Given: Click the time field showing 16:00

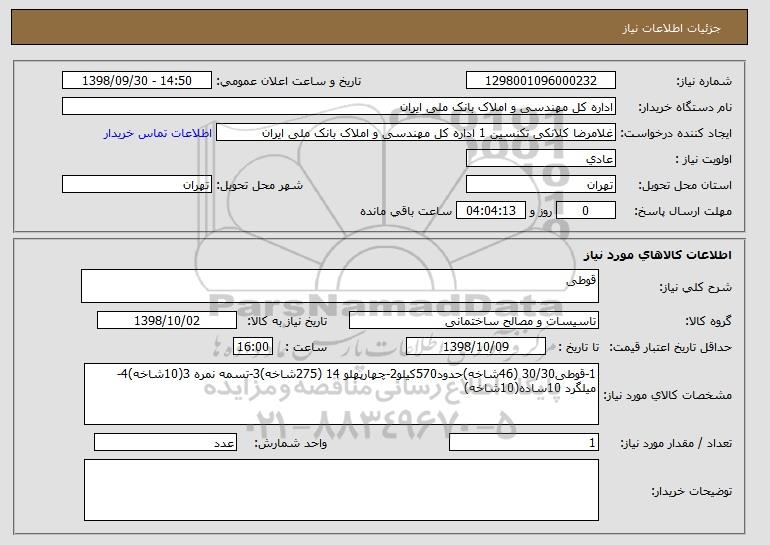Looking at the screenshot, I should [x=252, y=347].
